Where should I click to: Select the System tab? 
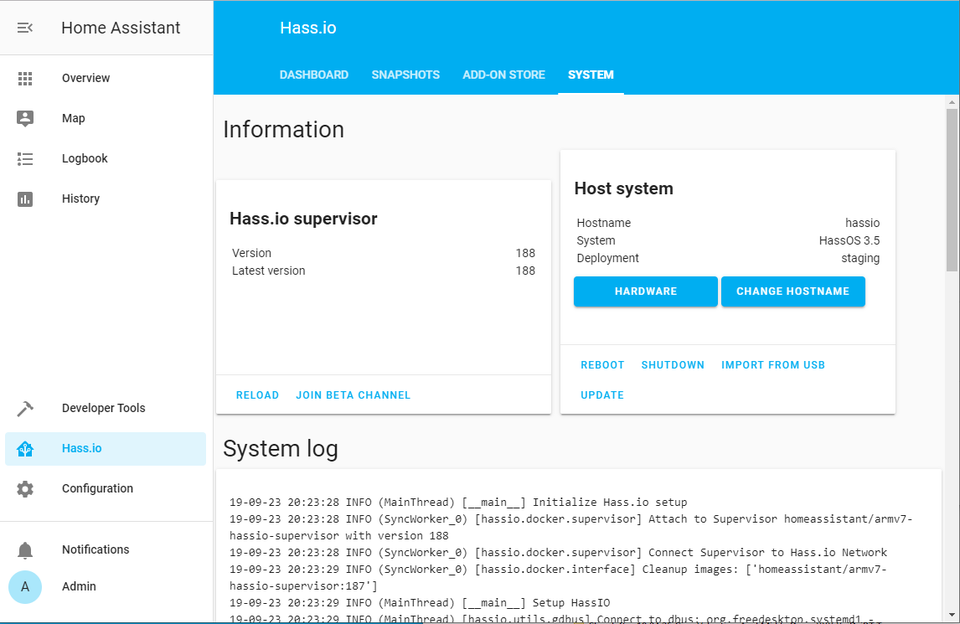tap(590, 75)
